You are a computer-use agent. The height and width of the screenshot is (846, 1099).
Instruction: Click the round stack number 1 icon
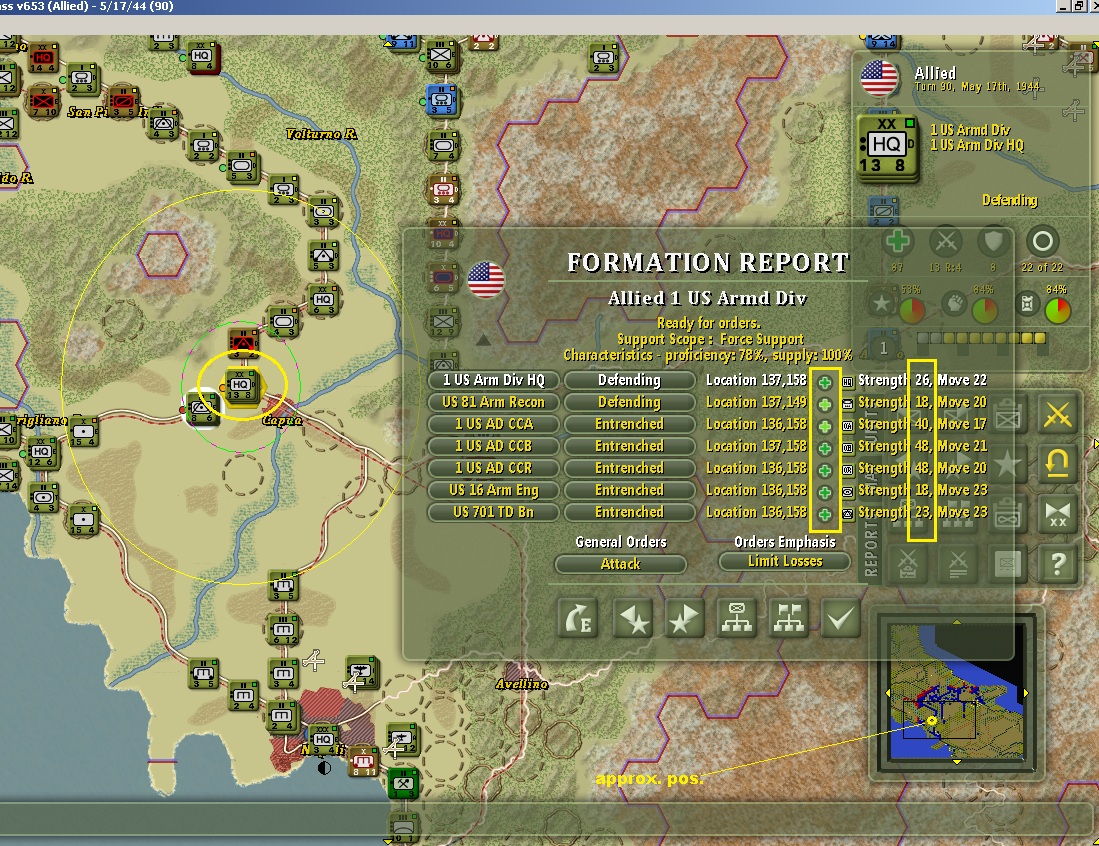pyautogui.click(x=883, y=348)
